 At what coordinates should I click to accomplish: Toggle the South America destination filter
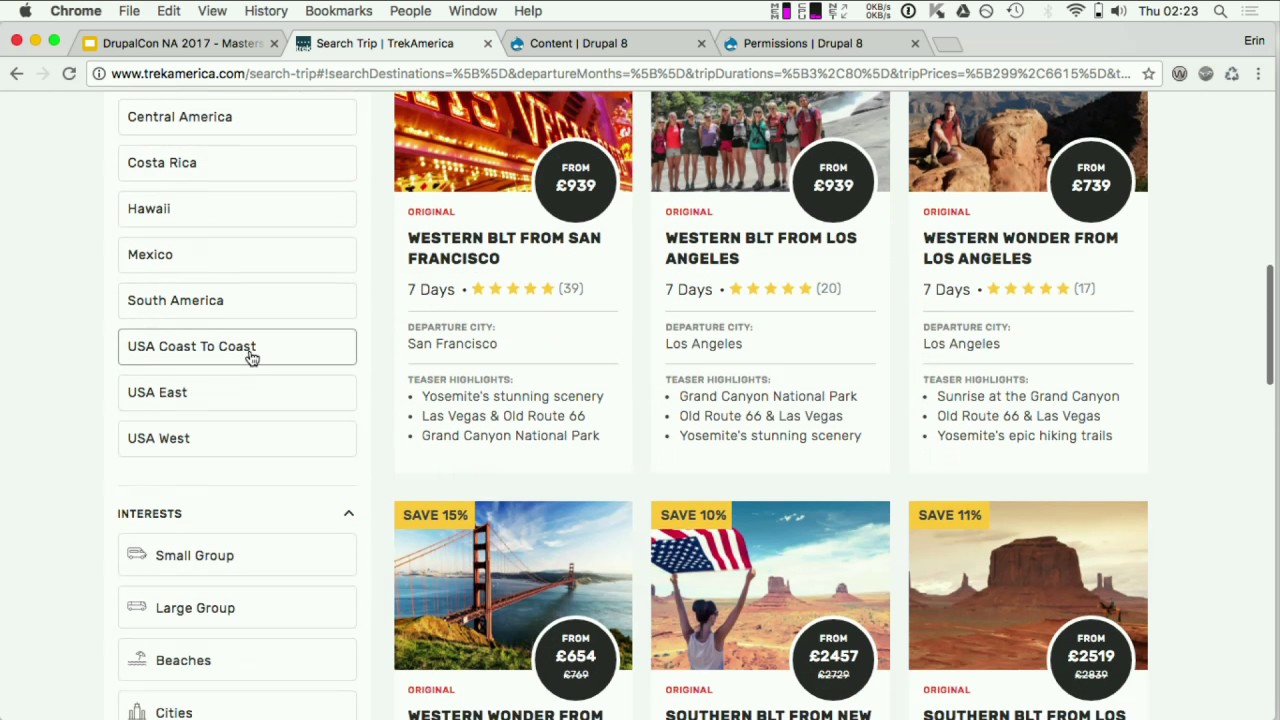pyautogui.click(x=237, y=301)
